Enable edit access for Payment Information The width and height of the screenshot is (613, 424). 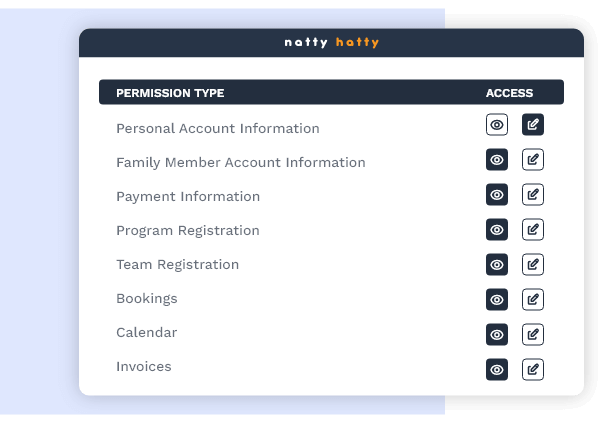pyautogui.click(x=533, y=195)
